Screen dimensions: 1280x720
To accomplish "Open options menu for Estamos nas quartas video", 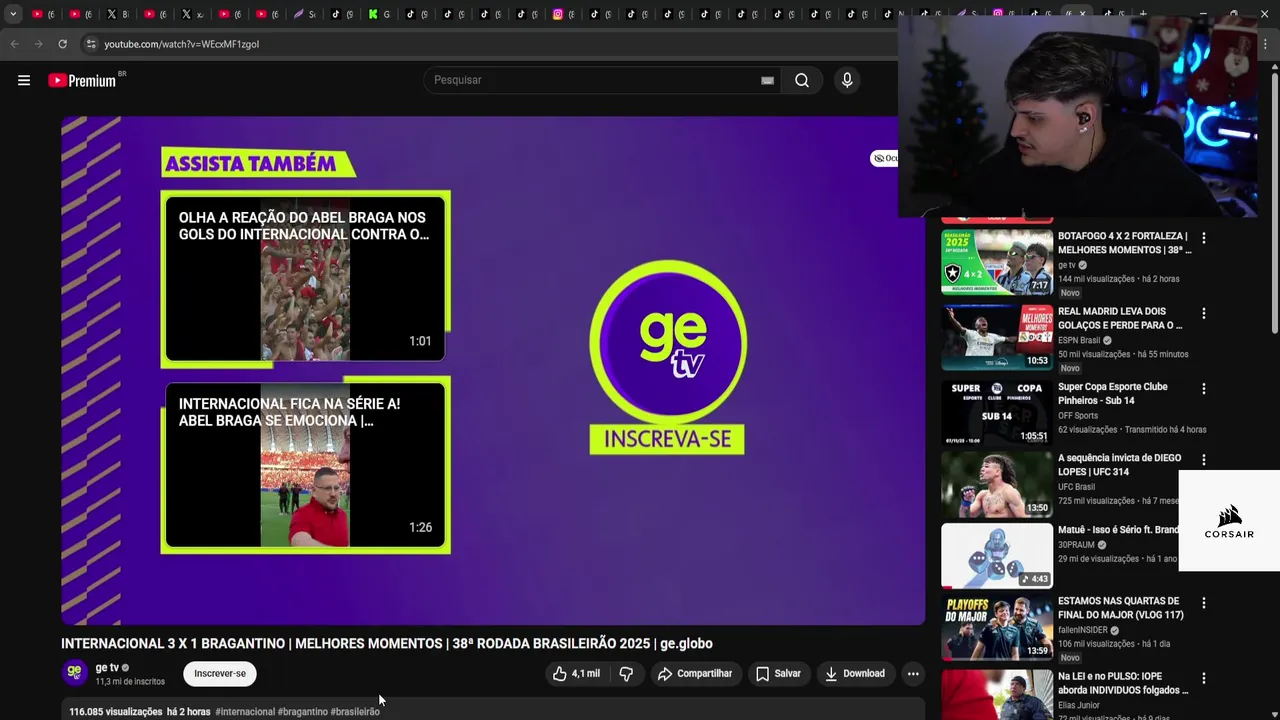I will click(x=1204, y=603).
